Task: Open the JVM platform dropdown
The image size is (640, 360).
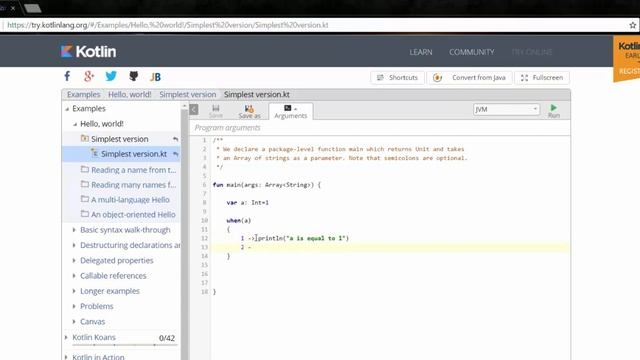Action: (507, 109)
